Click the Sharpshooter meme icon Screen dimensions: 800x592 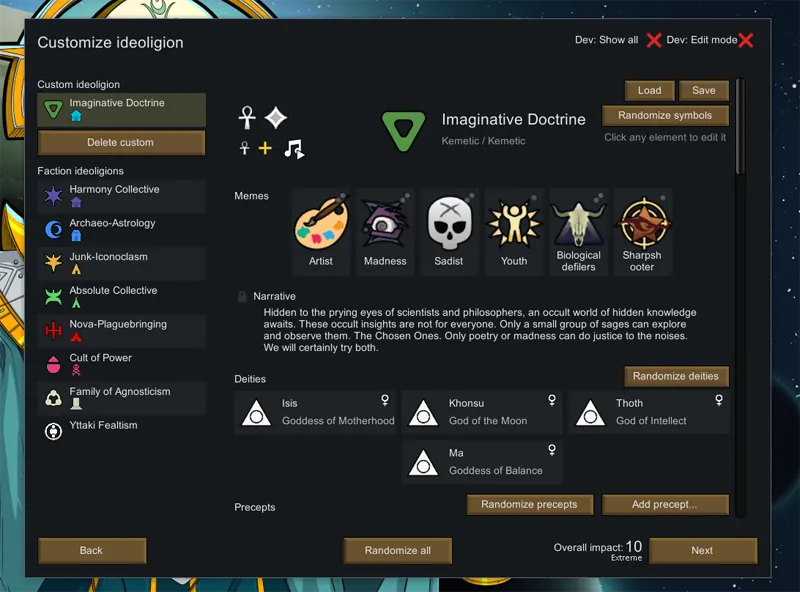pyautogui.click(x=642, y=225)
